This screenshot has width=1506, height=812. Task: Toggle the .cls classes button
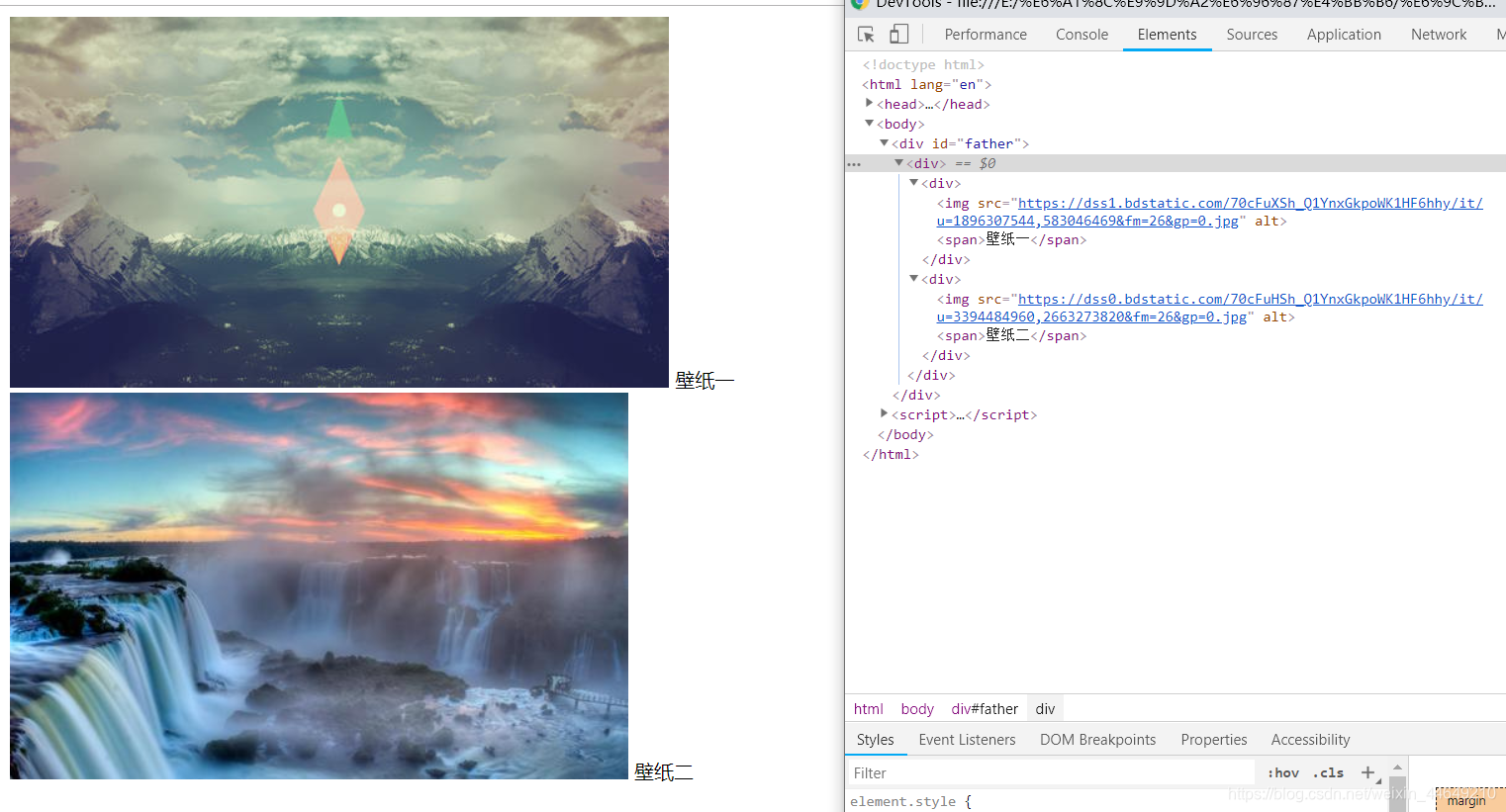click(1328, 773)
